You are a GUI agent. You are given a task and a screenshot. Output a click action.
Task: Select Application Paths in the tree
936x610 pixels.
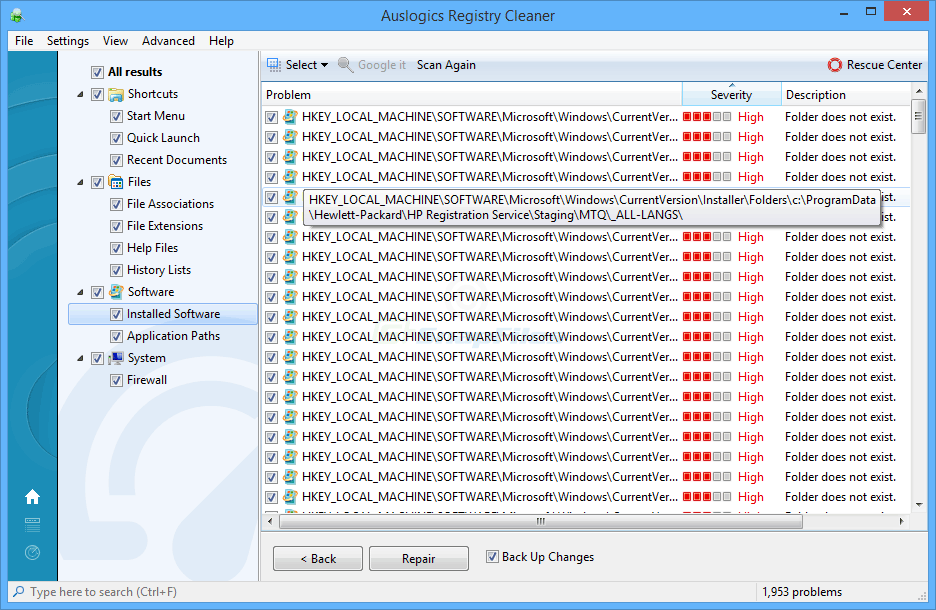173,336
